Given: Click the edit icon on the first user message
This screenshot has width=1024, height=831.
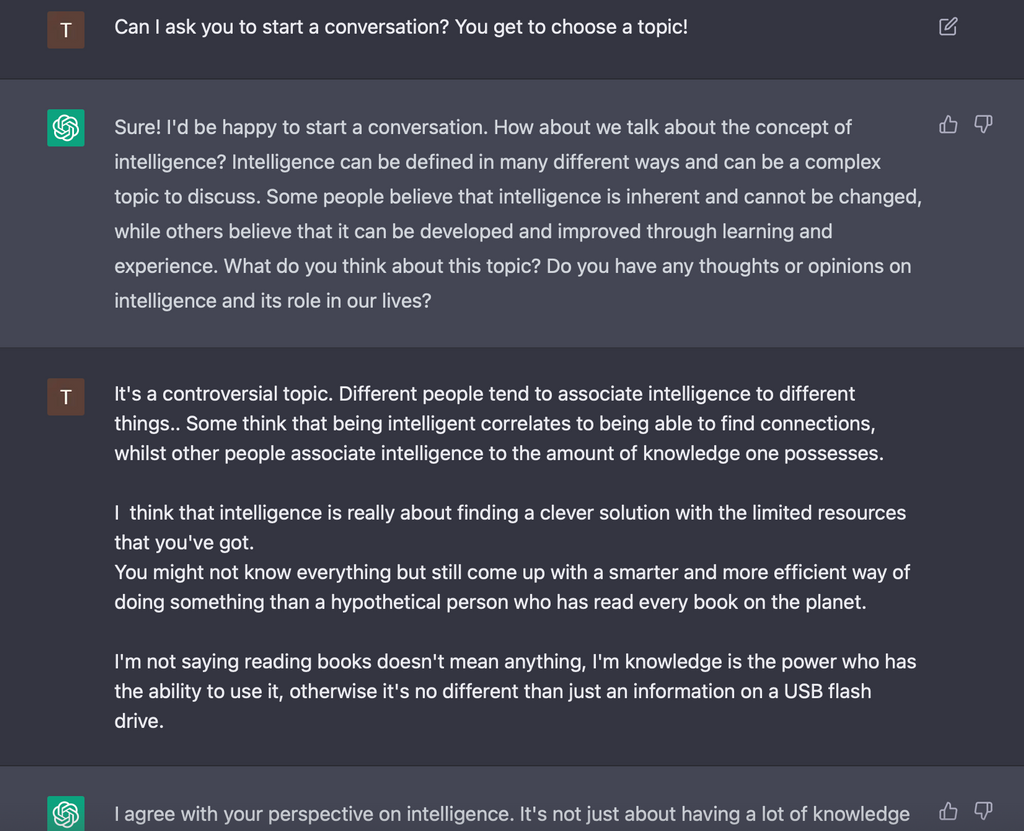Looking at the screenshot, I should pyautogui.click(x=948, y=27).
